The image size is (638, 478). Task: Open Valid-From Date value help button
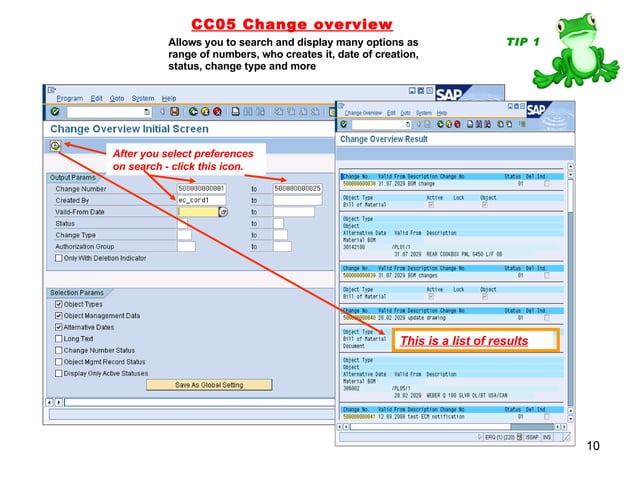[223, 212]
